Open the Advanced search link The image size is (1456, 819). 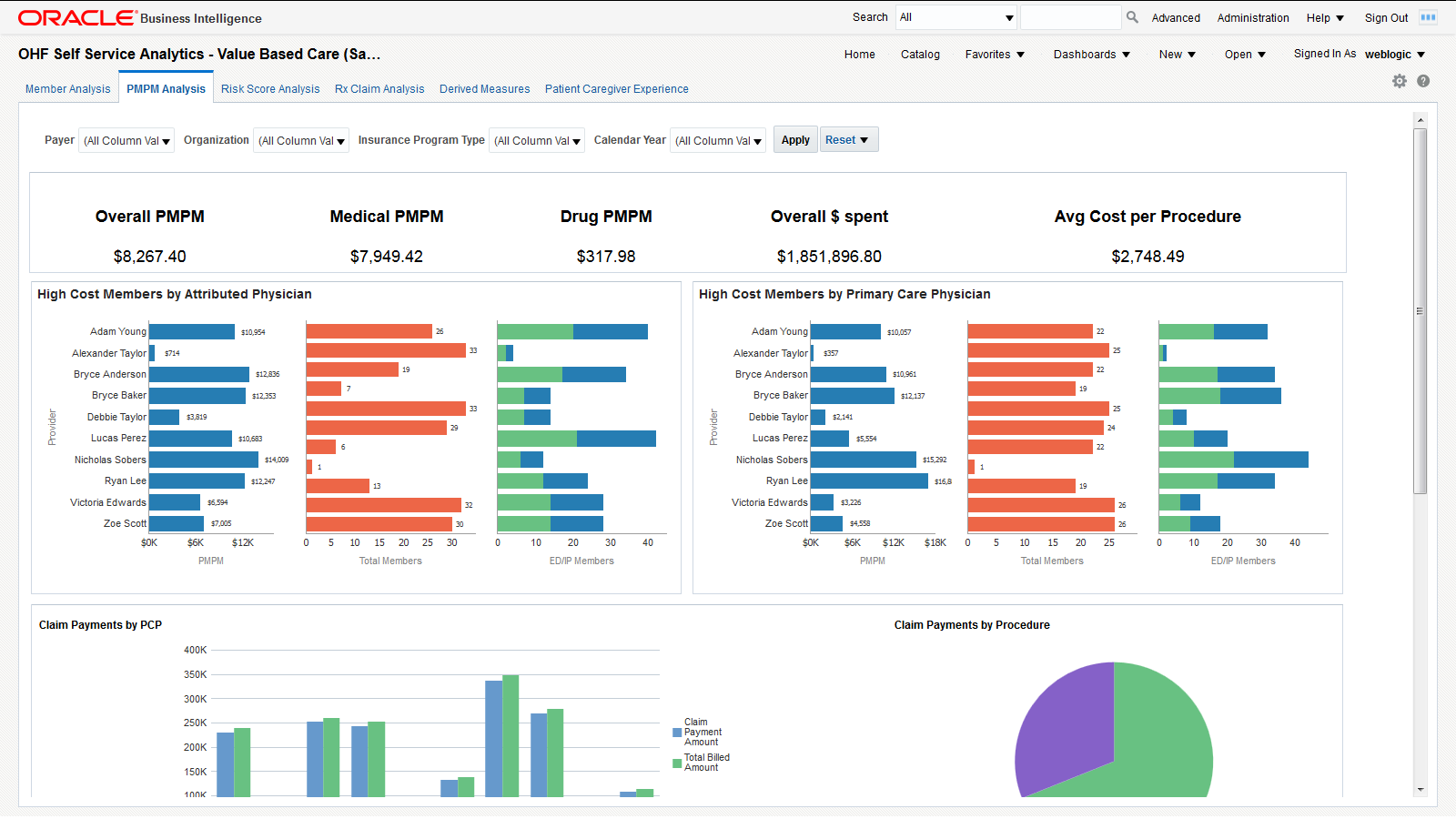pyautogui.click(x=1176, y=17)
